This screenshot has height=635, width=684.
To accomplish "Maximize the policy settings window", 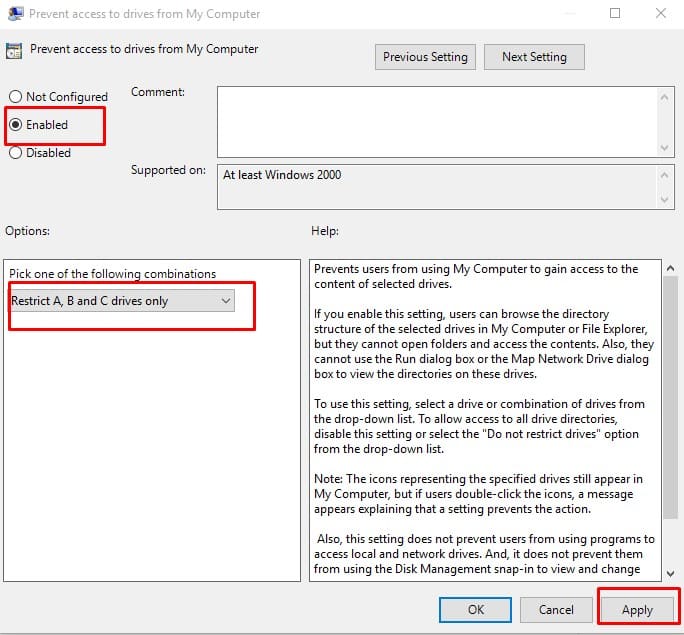I will tap(615, 13).
